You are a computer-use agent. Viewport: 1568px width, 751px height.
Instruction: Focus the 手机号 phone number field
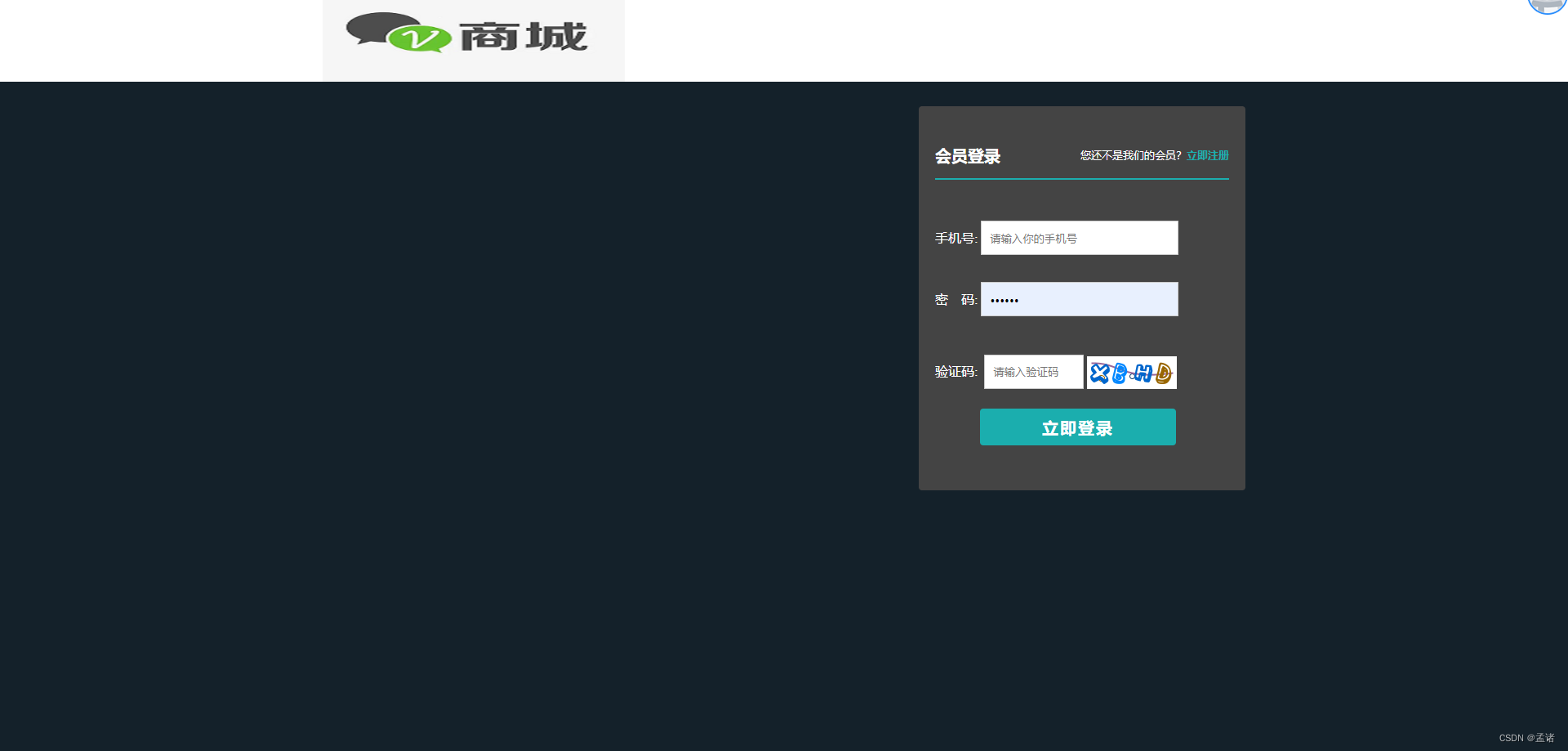(x=1079, y=238)
